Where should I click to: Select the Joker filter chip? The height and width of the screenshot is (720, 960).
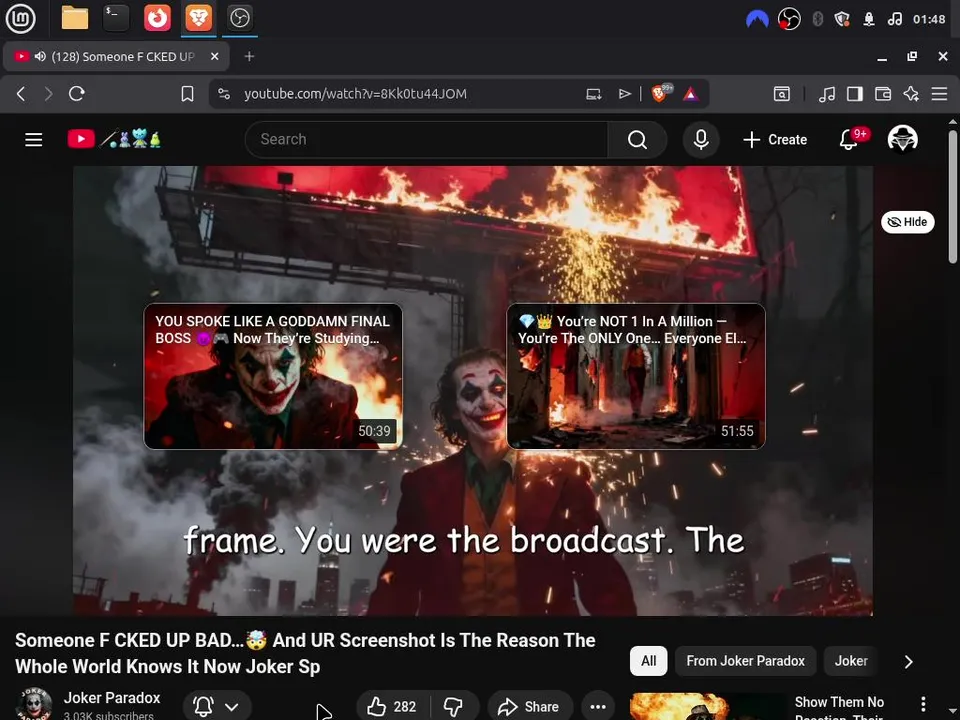point(851,661)
